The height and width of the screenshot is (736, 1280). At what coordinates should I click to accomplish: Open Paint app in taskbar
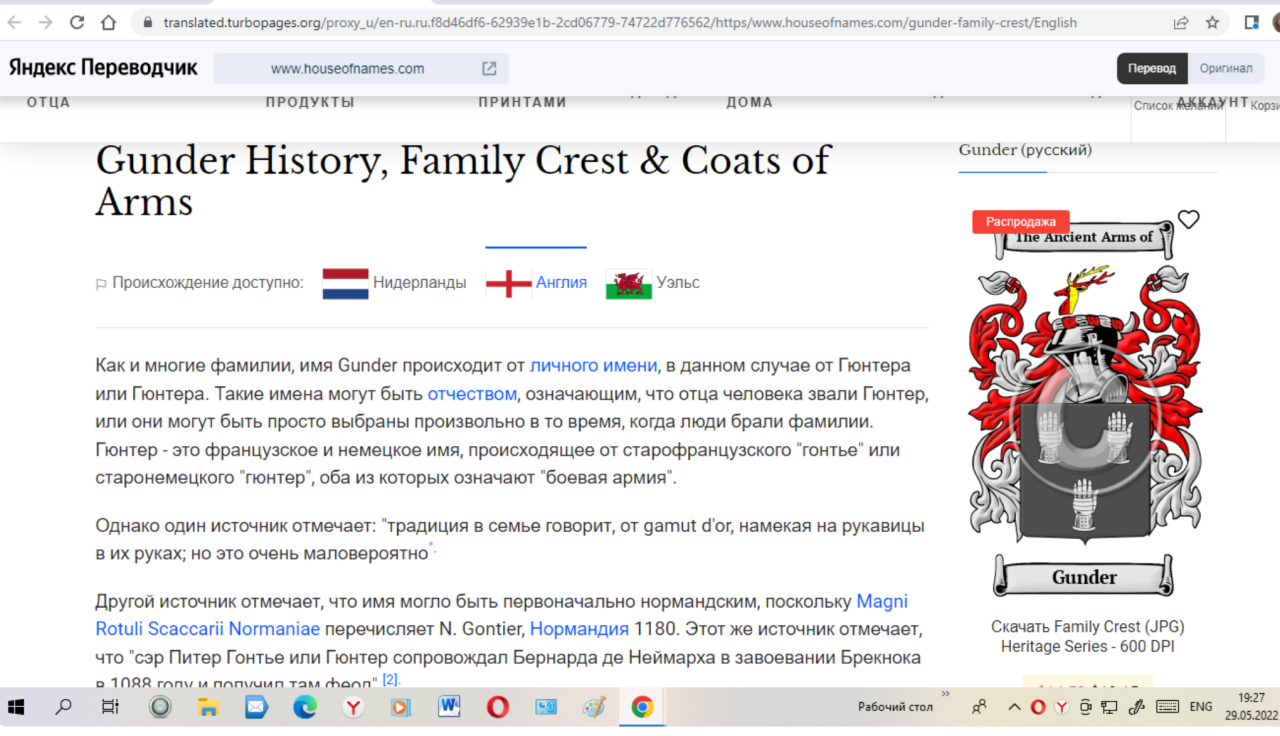(x=594, y=707)
